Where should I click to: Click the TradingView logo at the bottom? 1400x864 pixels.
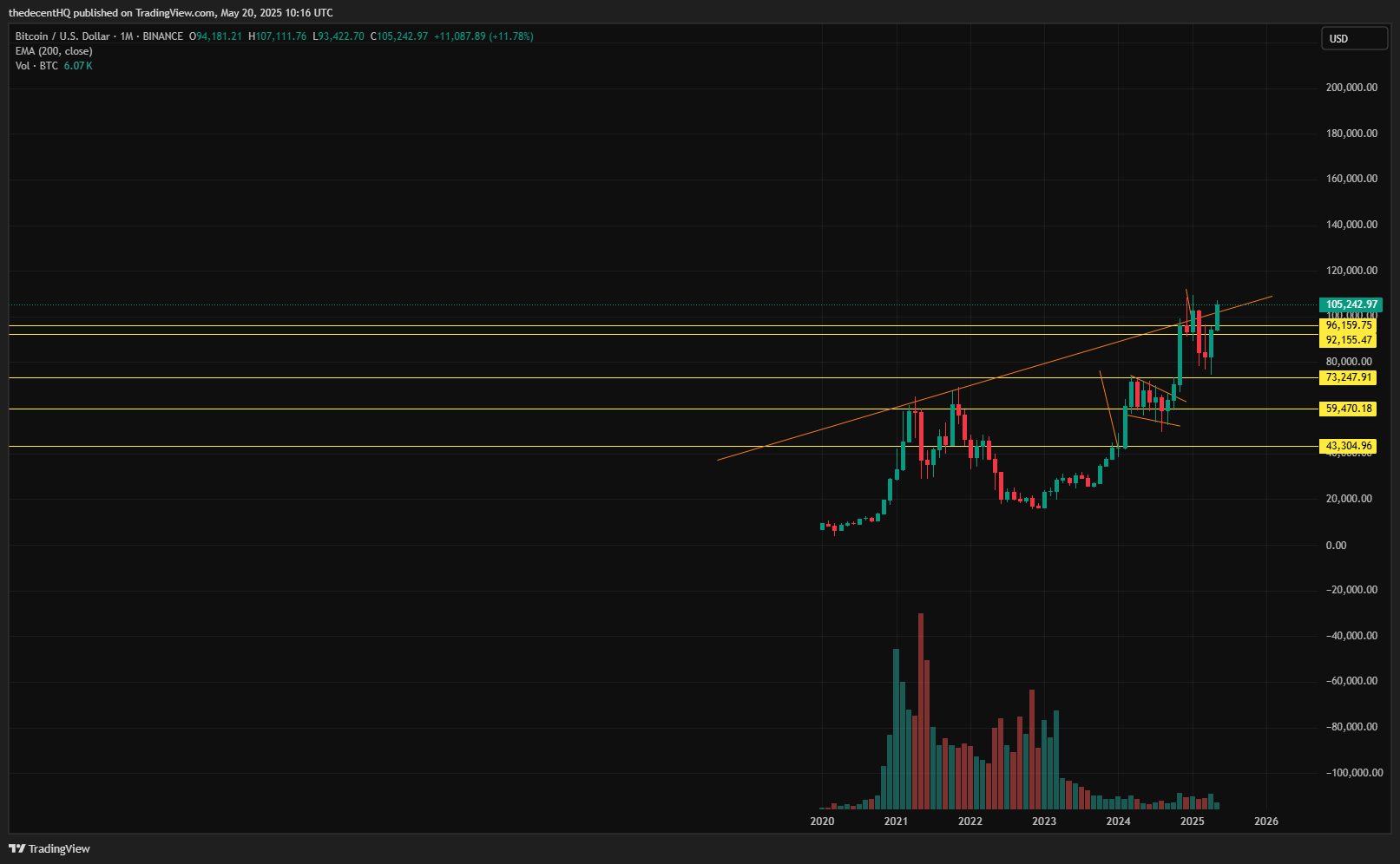click(x=49, y=848)
